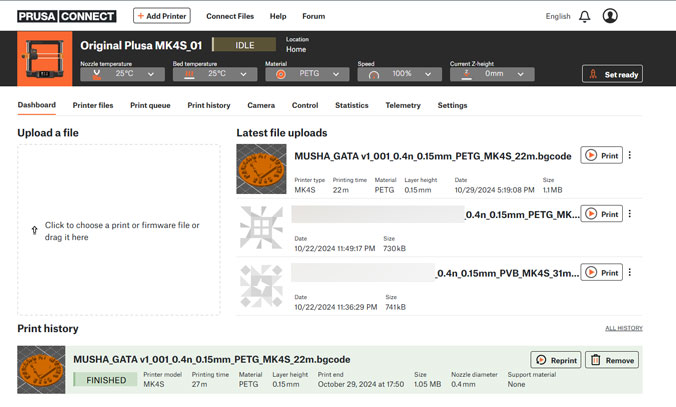This screenshot has width=676, height=407.
Task: Open the file name ending 0.4n_0.15mm_PETG_MK...
Action: click(523, 214)
